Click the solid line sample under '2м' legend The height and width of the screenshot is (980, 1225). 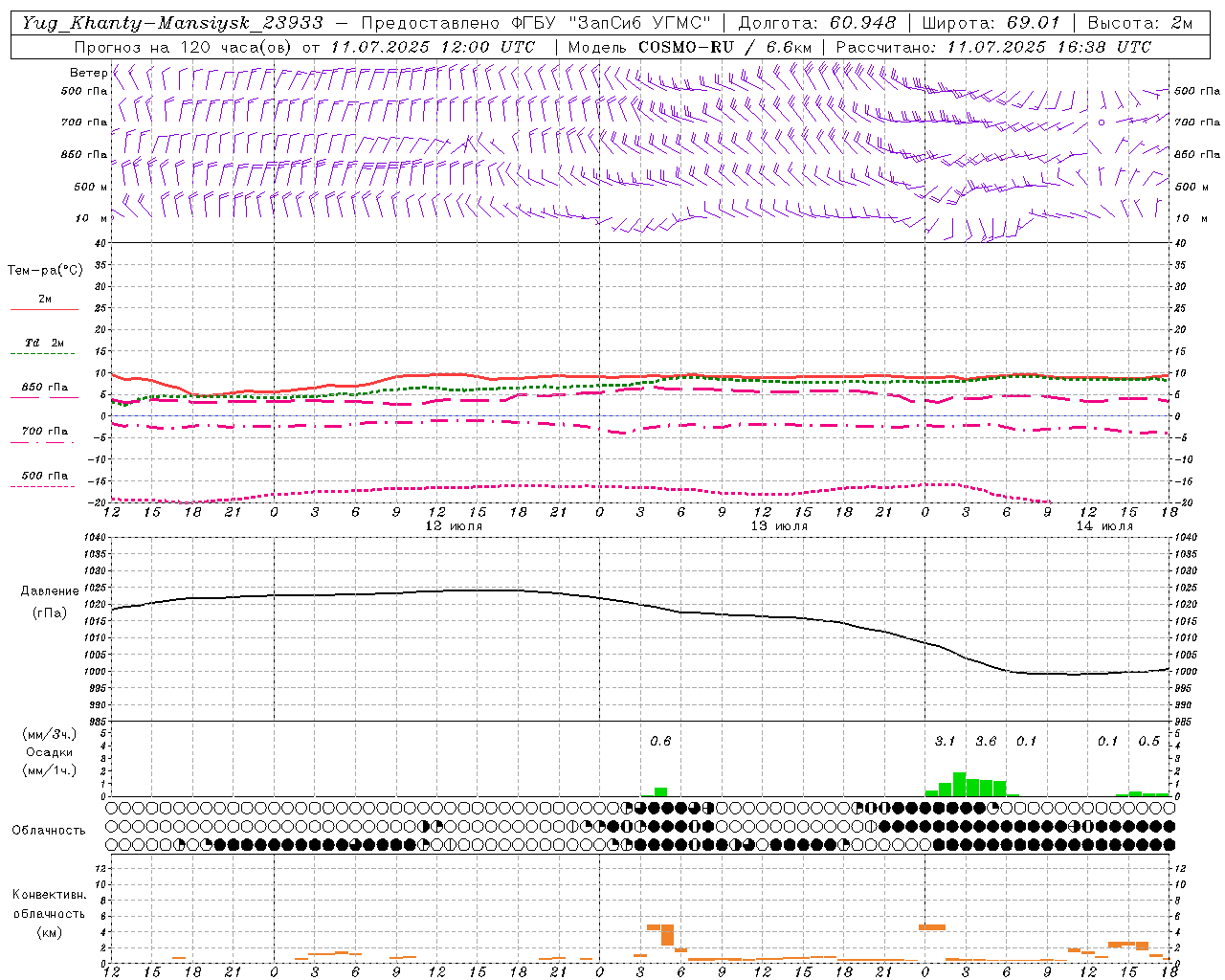point(44,309)
